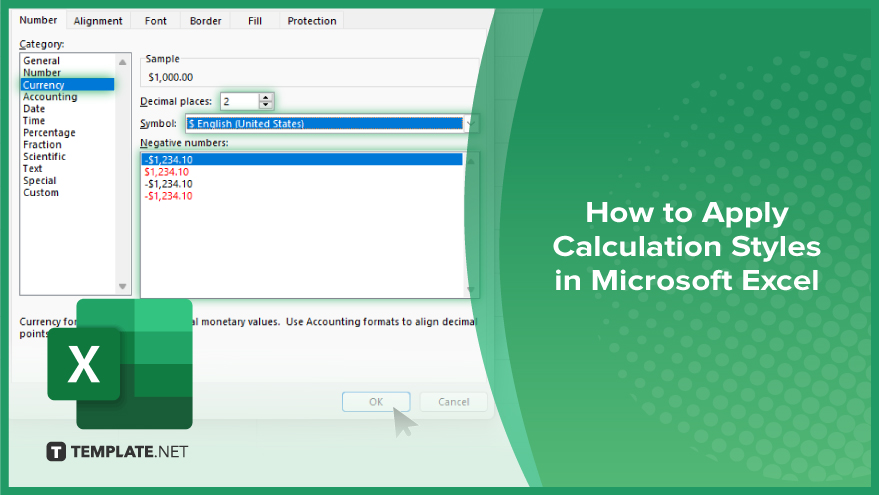Click the Sample value $1,000.00
Screen dimensions: 879x495
click(x=170, y=77)
